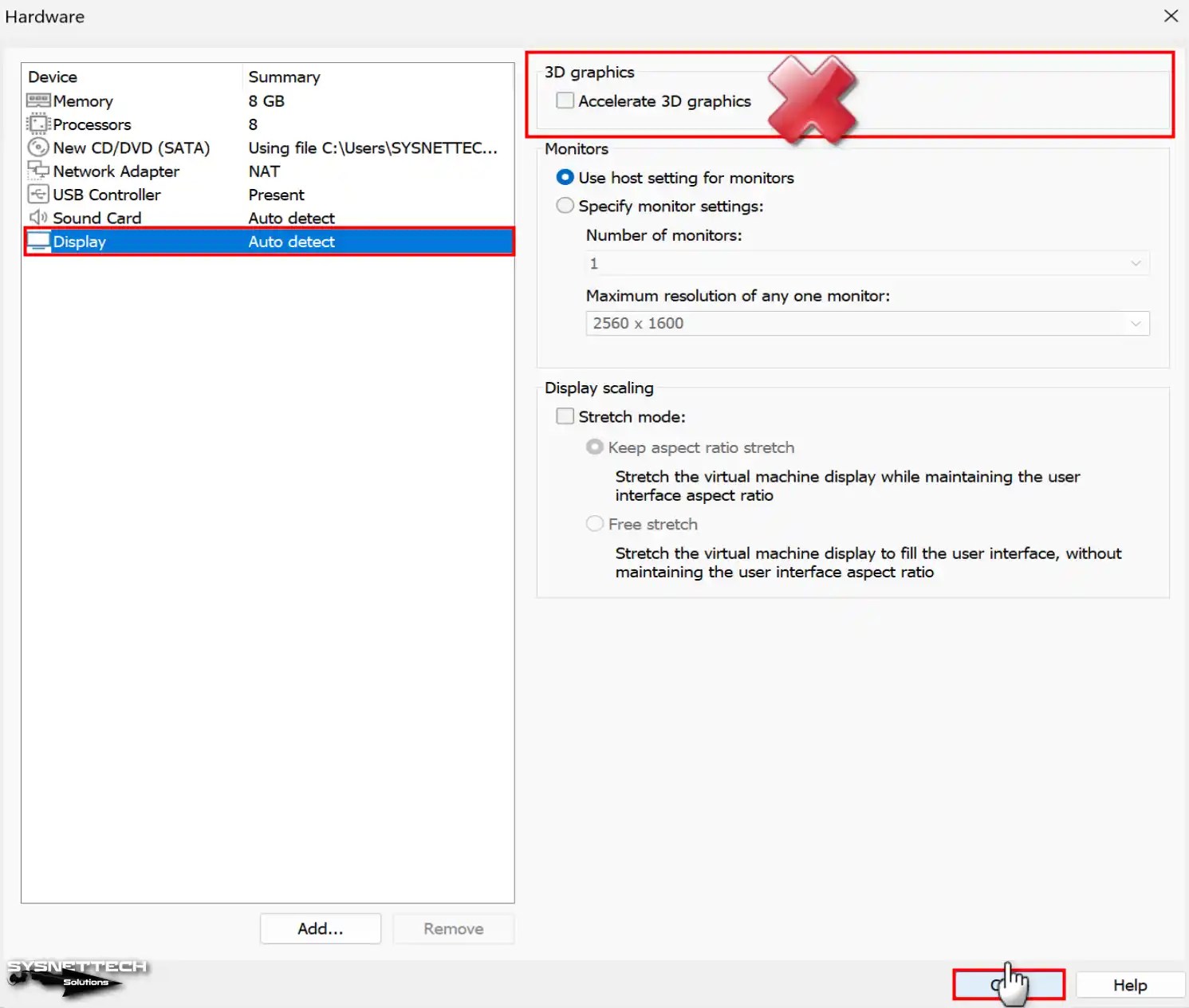The height and width of the screenshot is (1008, 1189).
Task: Confirm changes with the Close button
Action: click(x=1008, y=984)
